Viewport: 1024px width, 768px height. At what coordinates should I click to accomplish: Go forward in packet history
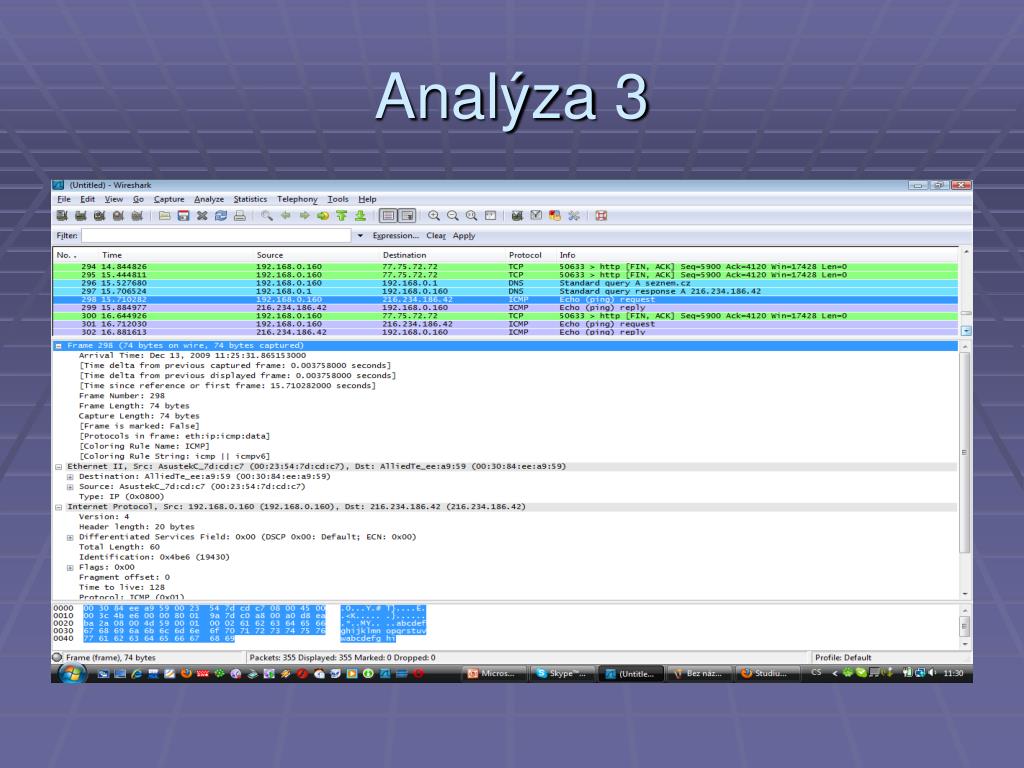[304, 216]
